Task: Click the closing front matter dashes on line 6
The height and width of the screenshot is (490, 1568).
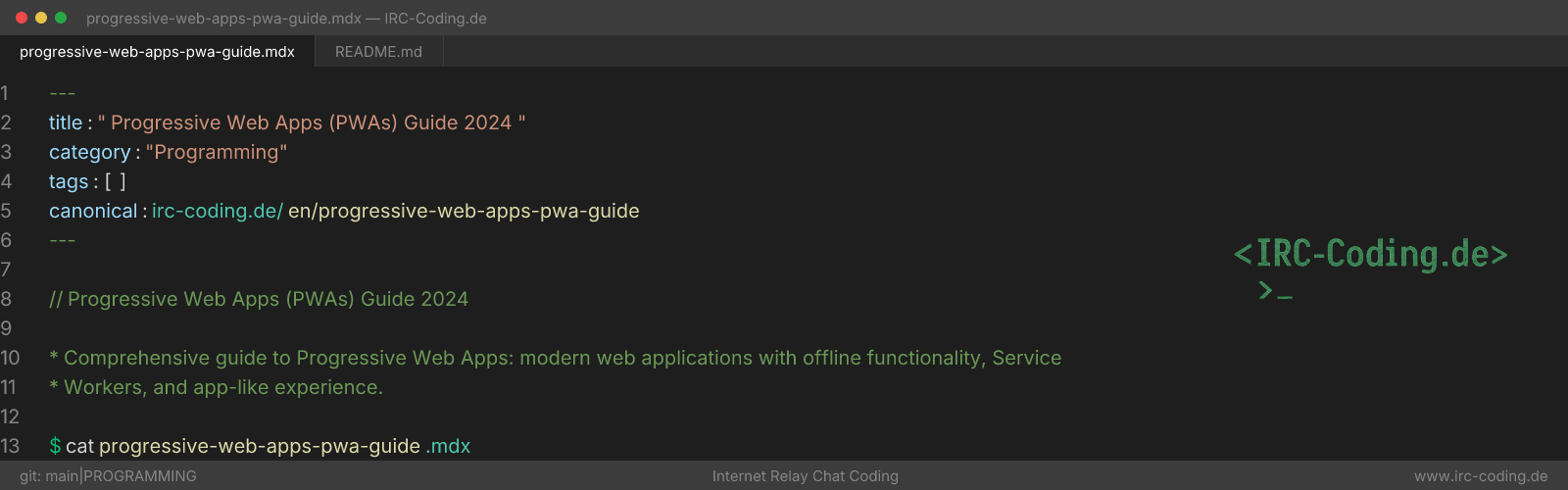Action: pos(62,240)
